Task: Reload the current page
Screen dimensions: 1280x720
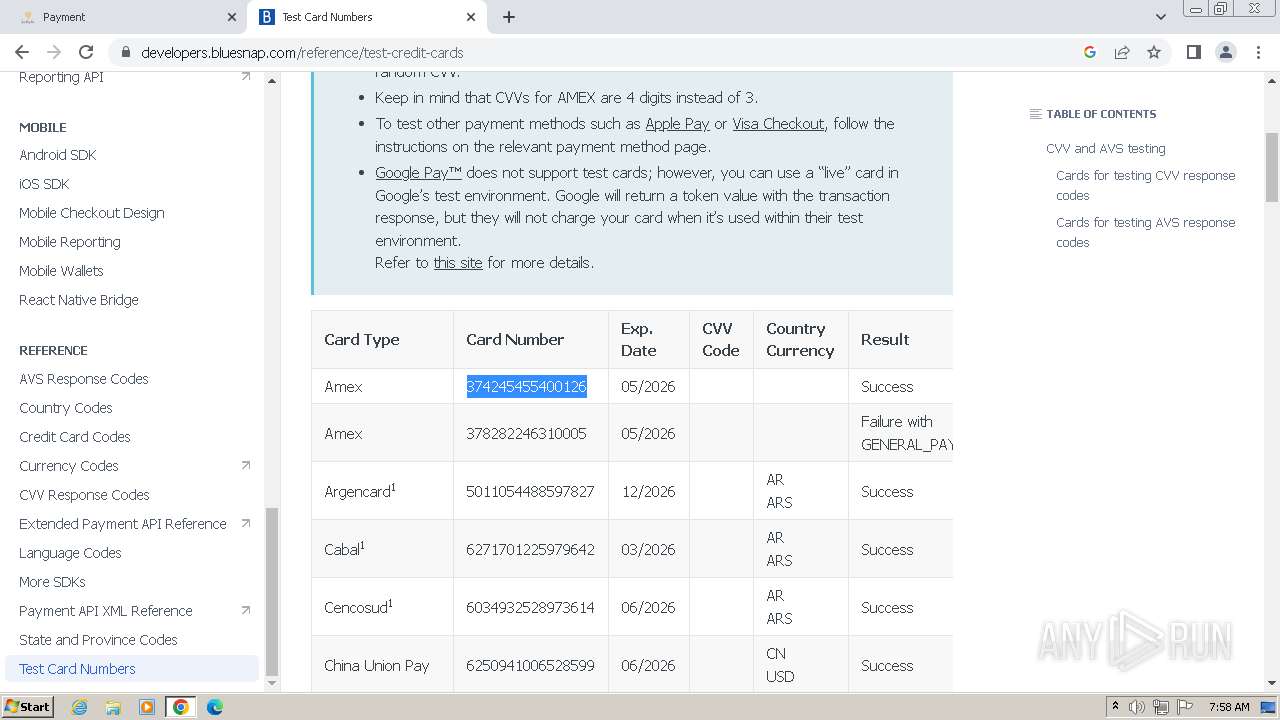Action: [86, 52]
